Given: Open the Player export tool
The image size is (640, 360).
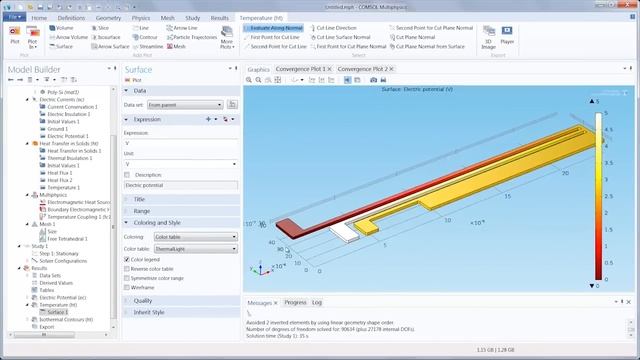Looking at the screenshot, I should (507, 35).
